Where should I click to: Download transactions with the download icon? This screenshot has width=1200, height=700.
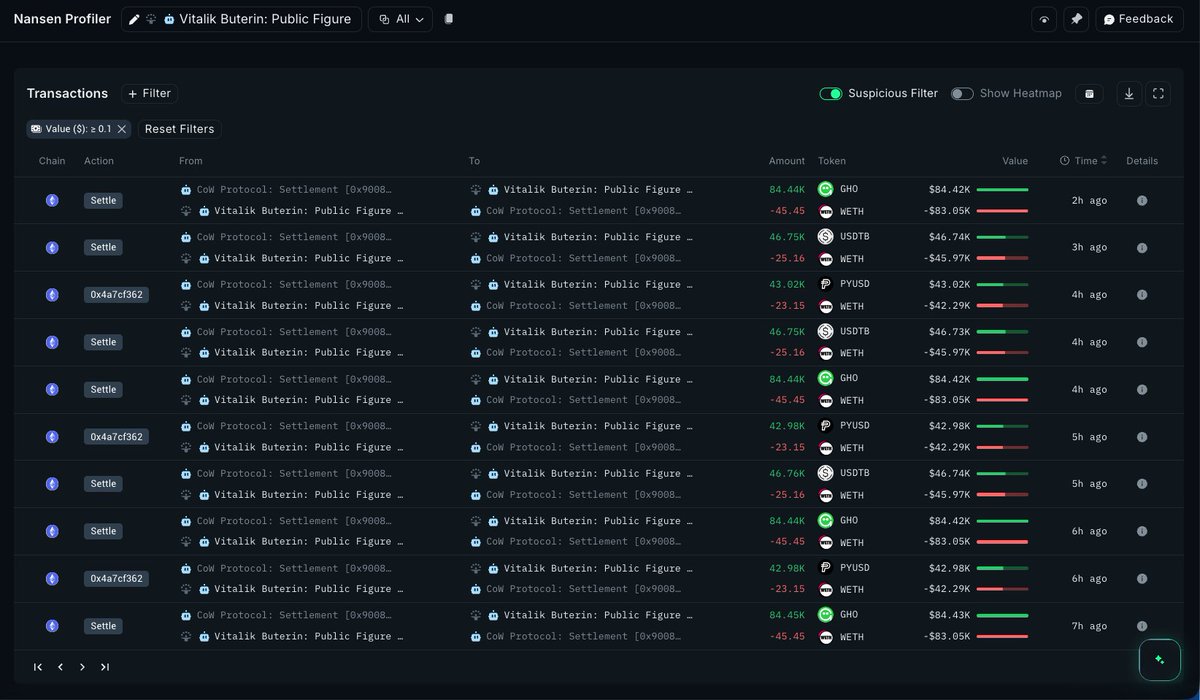click(1129, 93)
